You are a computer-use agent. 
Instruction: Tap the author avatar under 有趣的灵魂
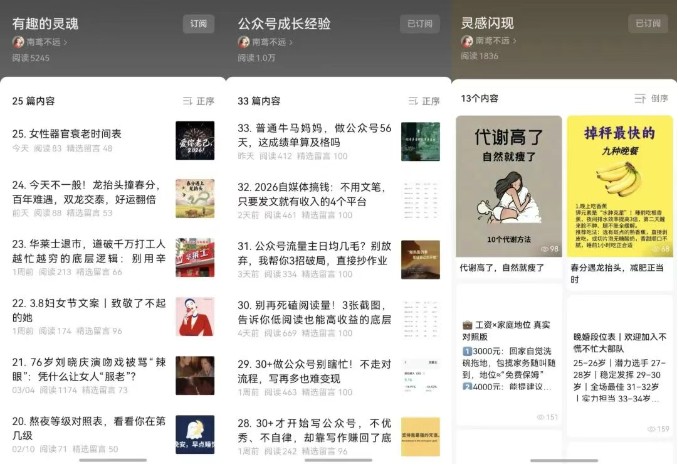[x=18, y=42]
